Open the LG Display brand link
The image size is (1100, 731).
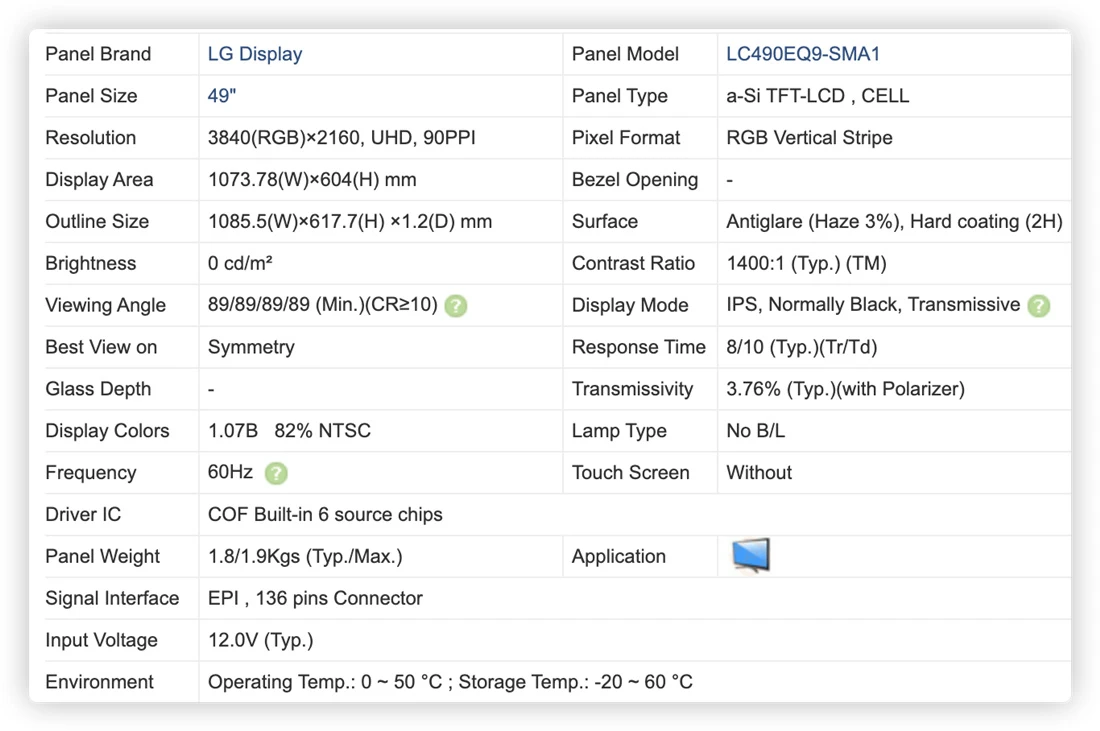[x=255, y=54]
